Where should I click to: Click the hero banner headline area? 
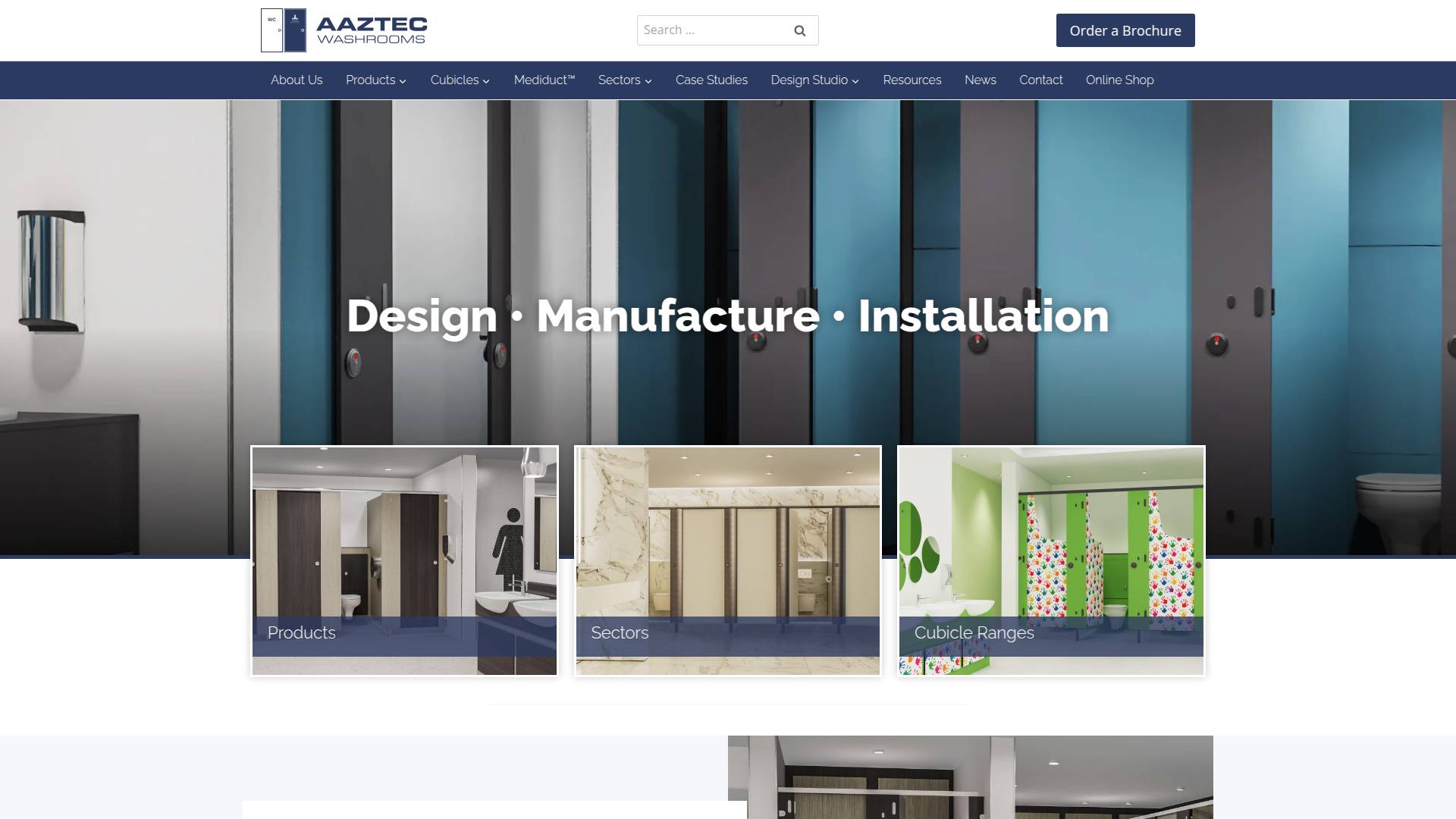(x=726, y=317)
